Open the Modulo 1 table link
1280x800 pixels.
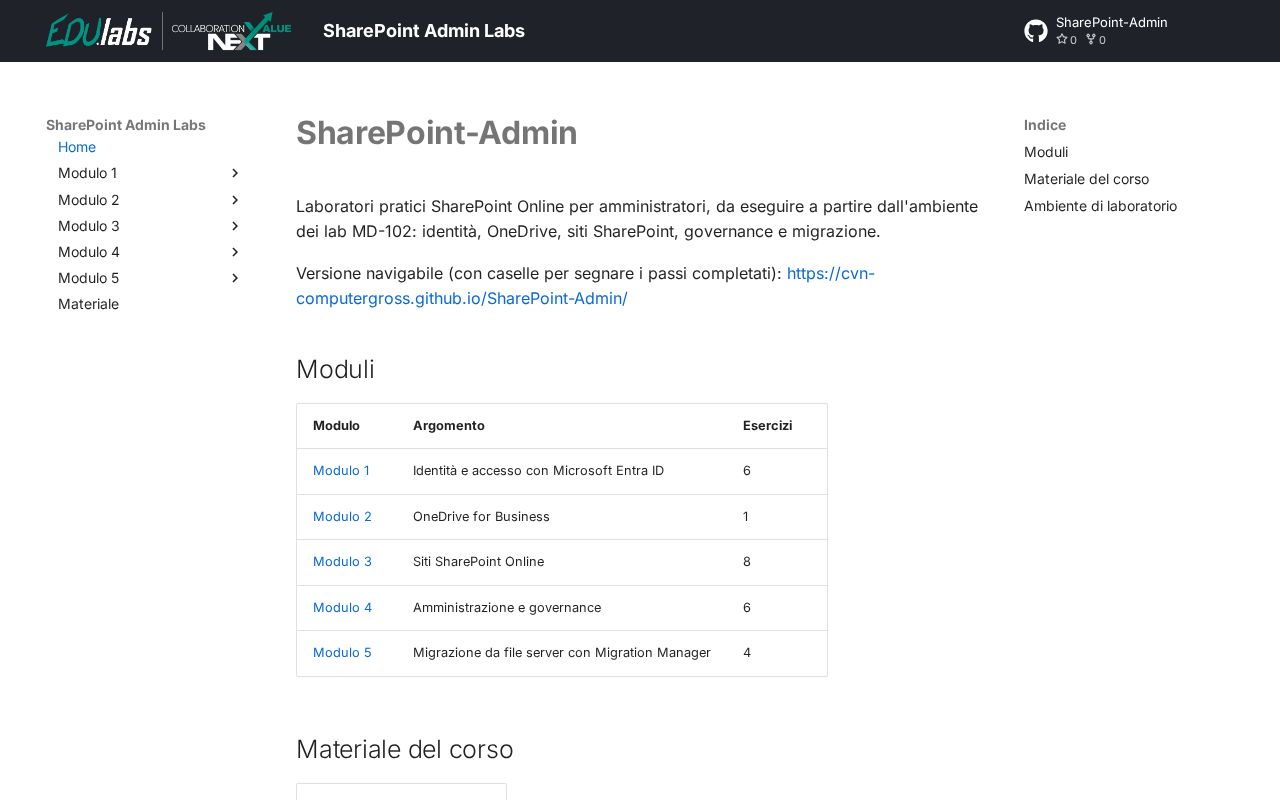coord(341,470)
